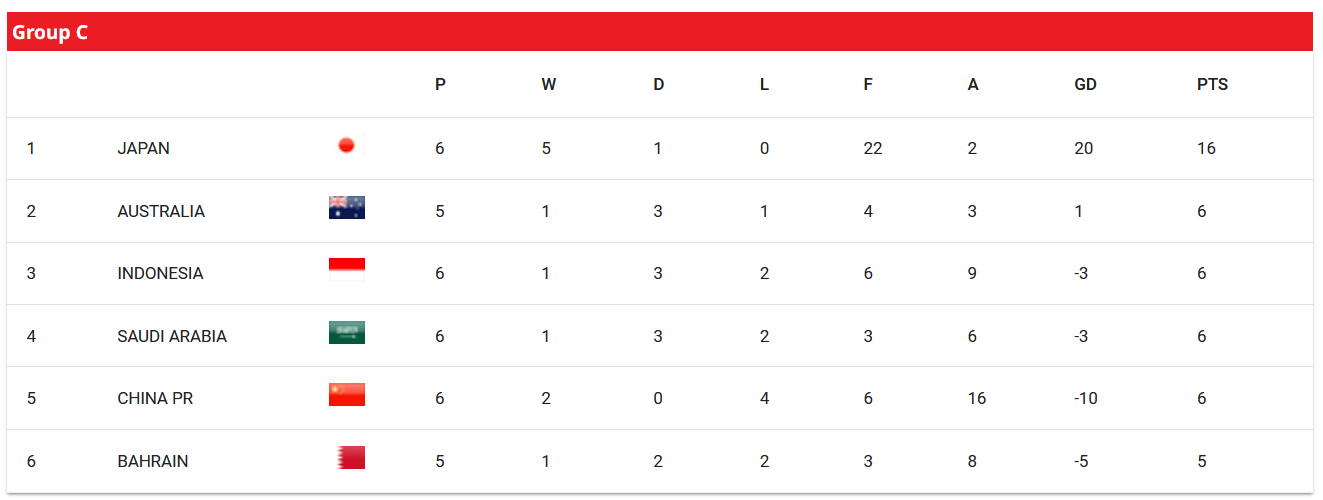
Task: Click China PR's -10 goal difference
Action: (x=1086, y=398)
